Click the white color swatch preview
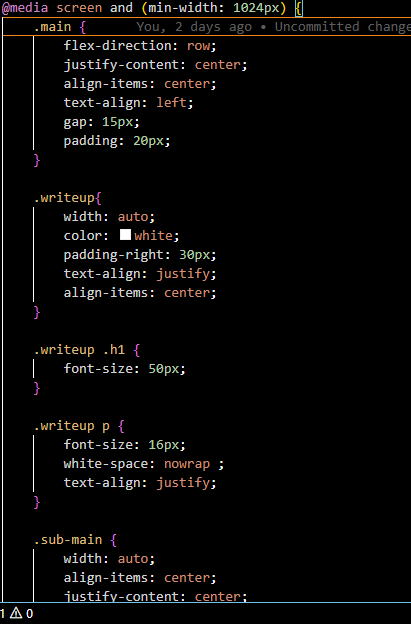 click(x=125, y=235)
